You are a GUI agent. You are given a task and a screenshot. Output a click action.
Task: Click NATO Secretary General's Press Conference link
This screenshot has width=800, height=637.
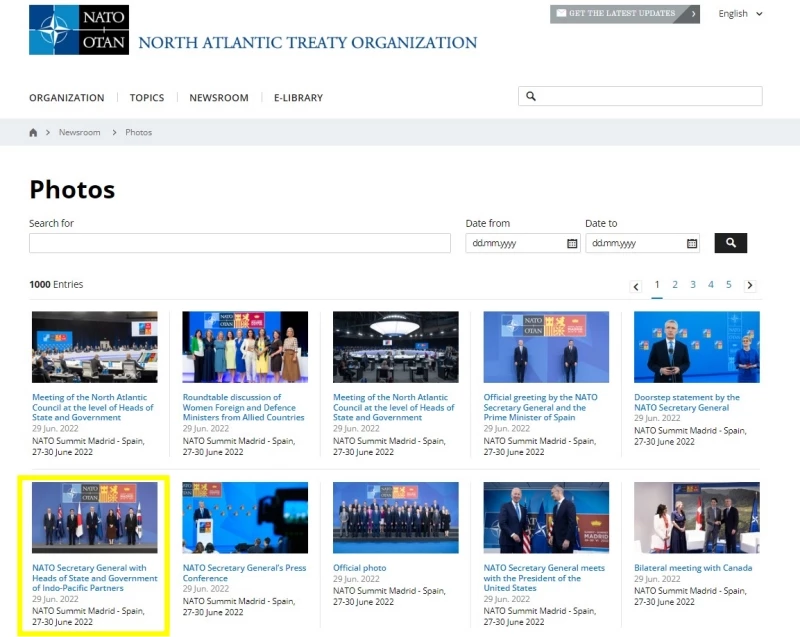click(244, 573)
